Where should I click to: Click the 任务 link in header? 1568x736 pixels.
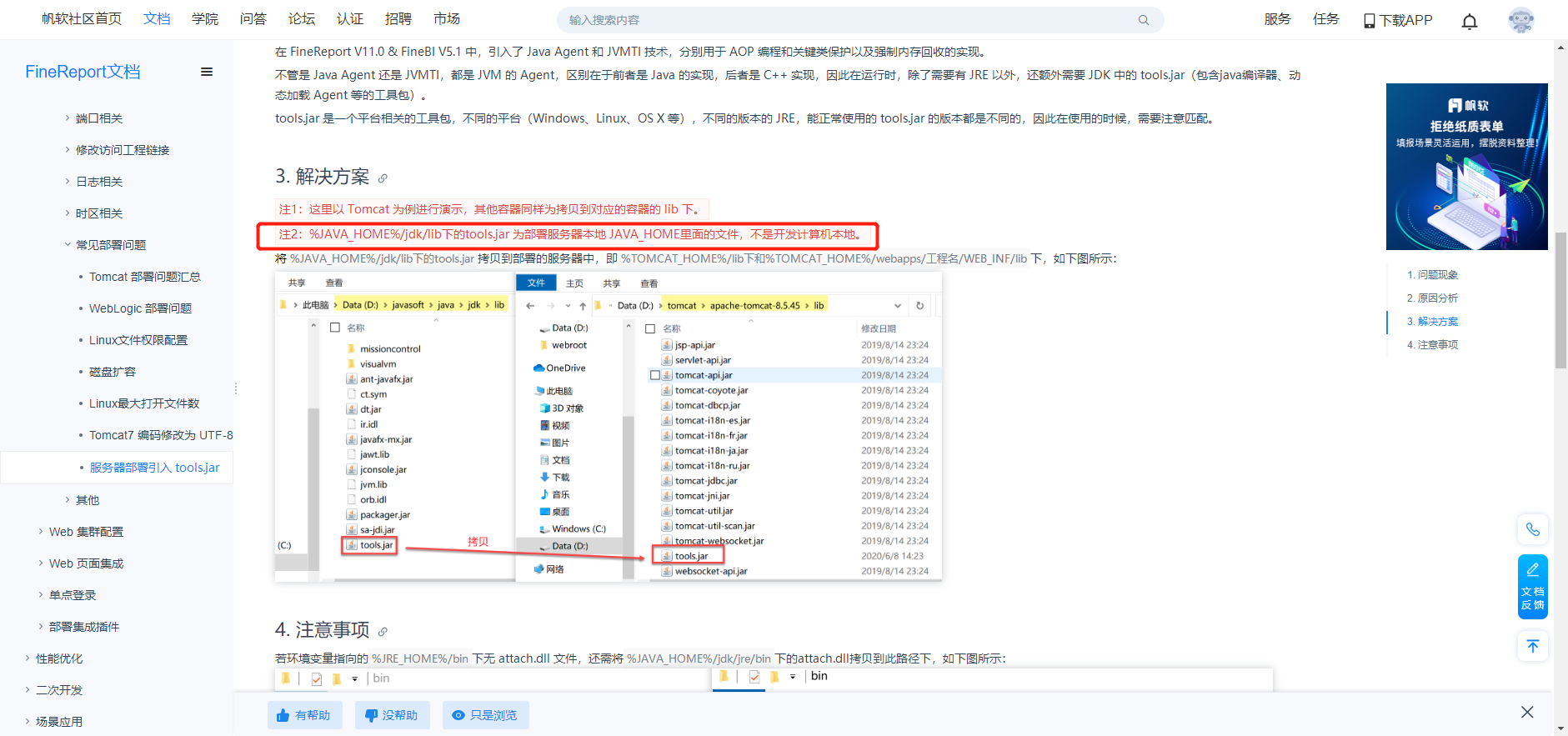[x=1325, y=19]
